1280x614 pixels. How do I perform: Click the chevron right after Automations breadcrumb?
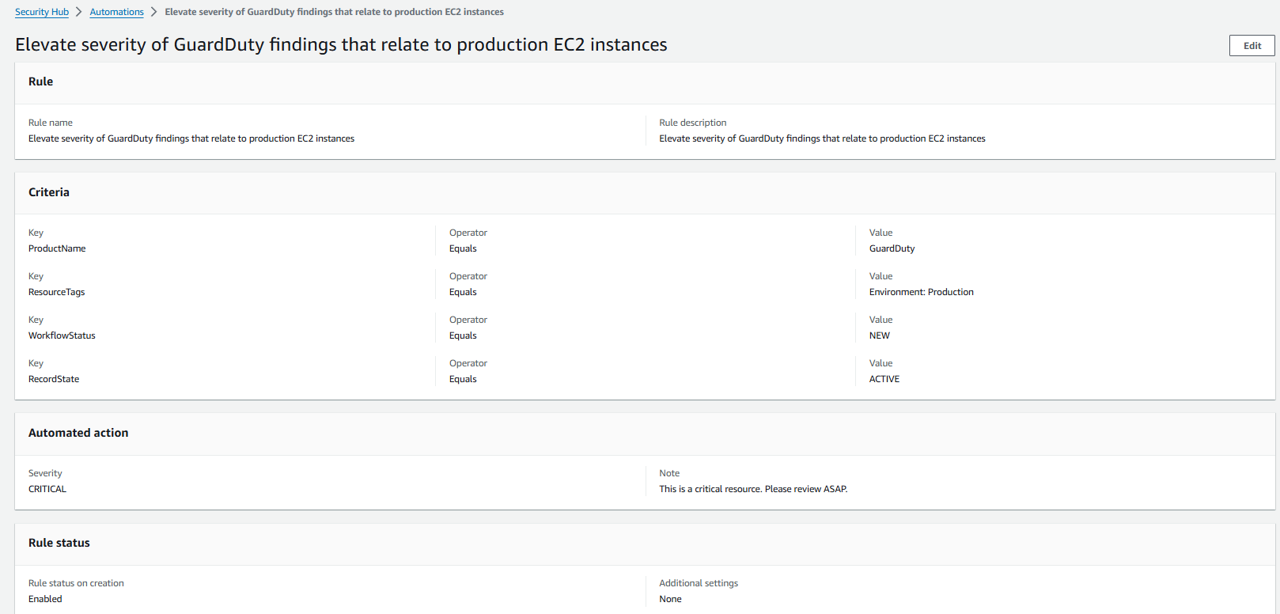[154, 12]
